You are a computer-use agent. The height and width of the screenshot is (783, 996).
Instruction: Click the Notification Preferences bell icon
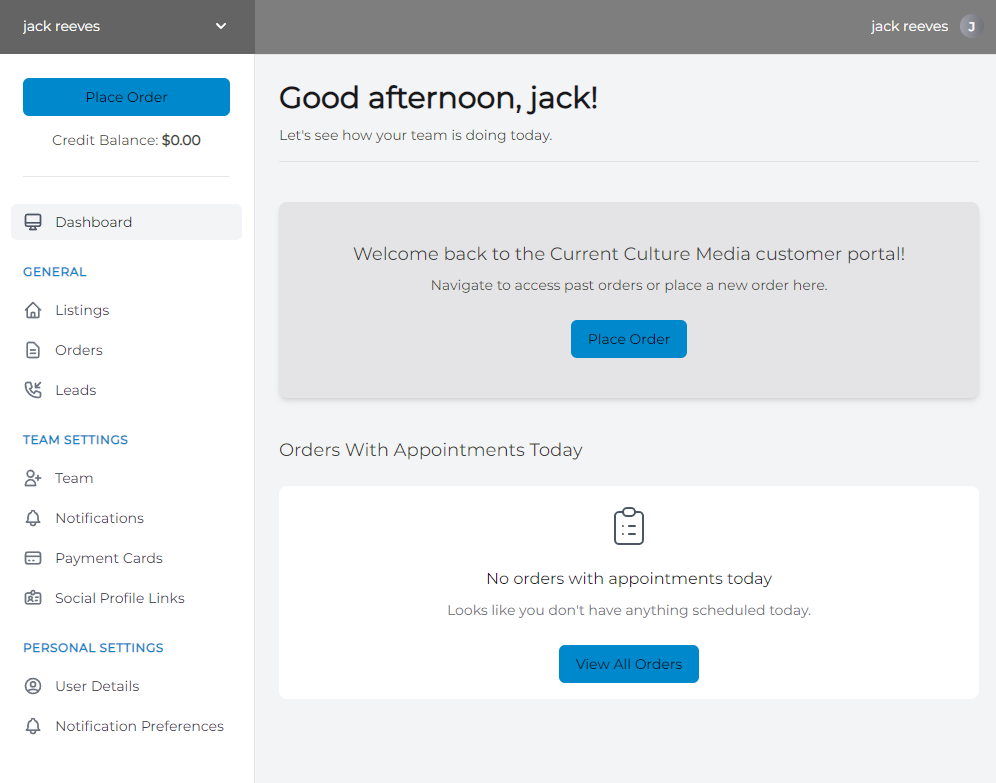33,726
